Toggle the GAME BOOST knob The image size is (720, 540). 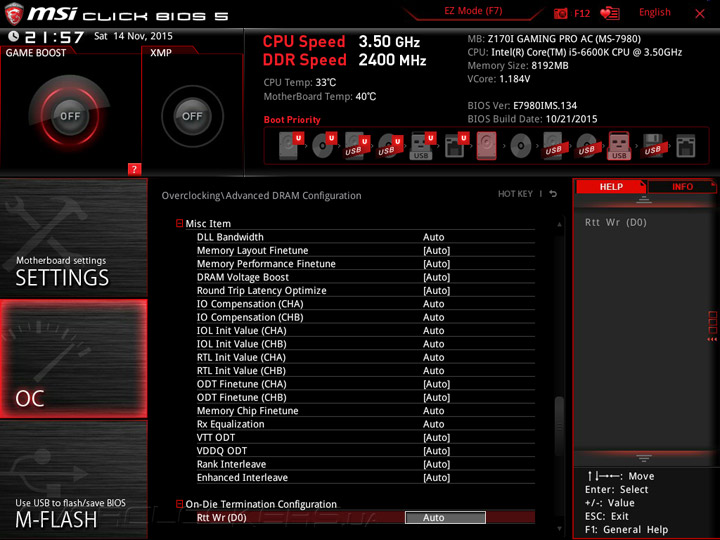point(70,116)
